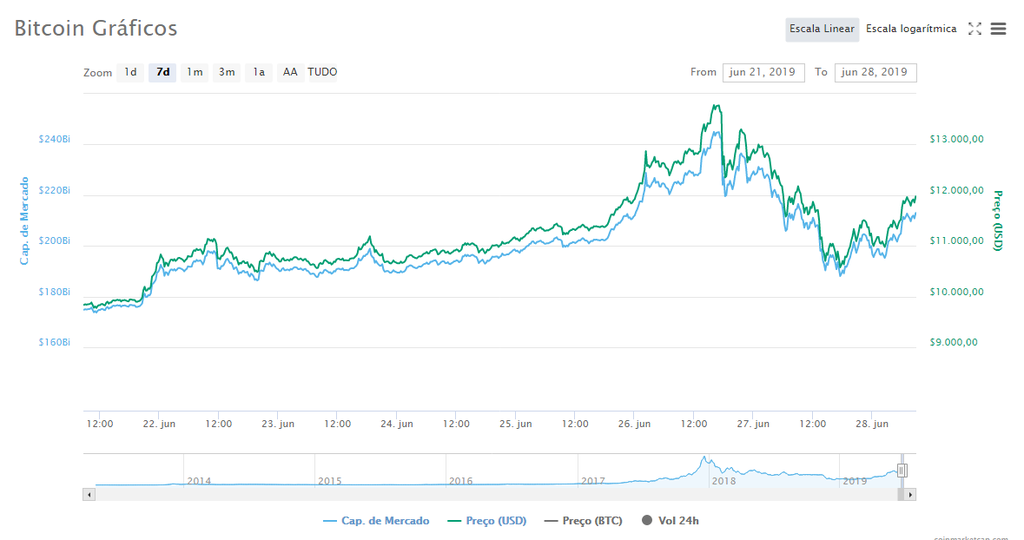1024x540 pixels.
Task: Click the 28. jun x-axis label
Action: (872, 424)
